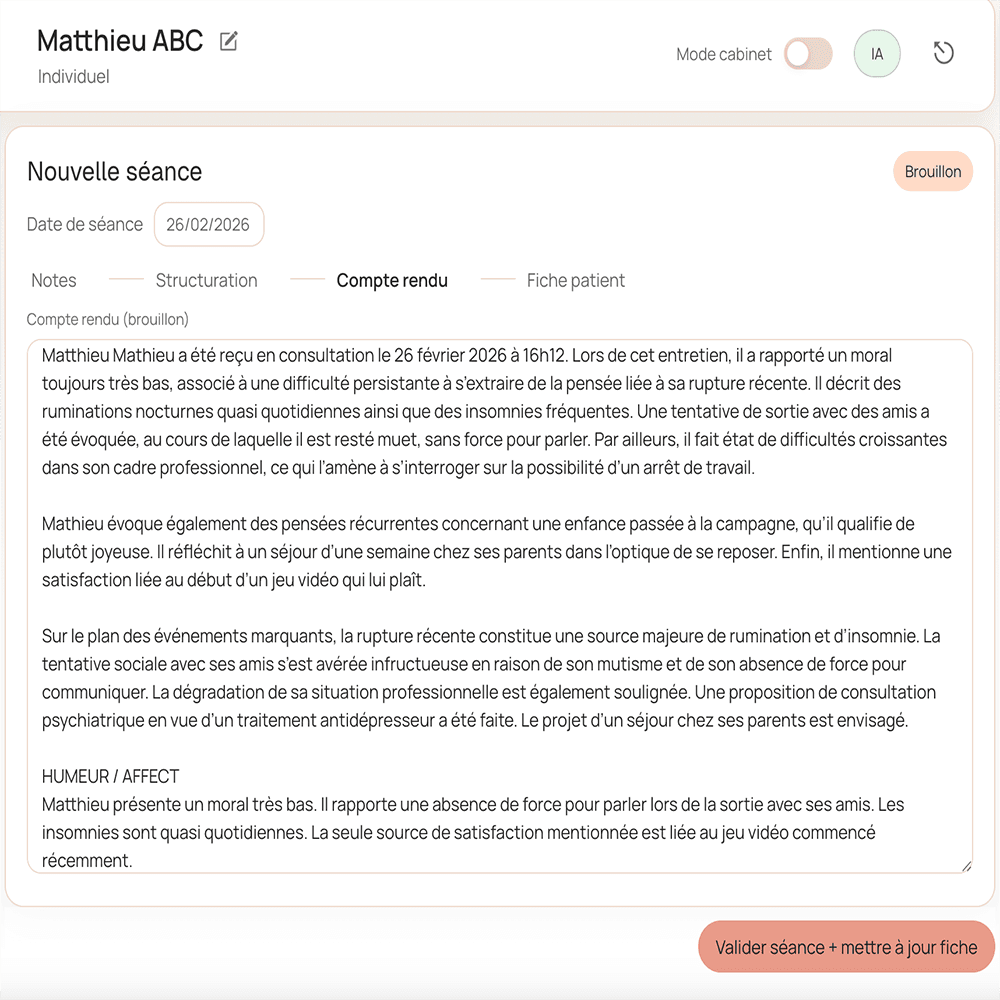Click the textarea resize handle corner
Screen dimensions: 1000x1000
click(965, 866)
